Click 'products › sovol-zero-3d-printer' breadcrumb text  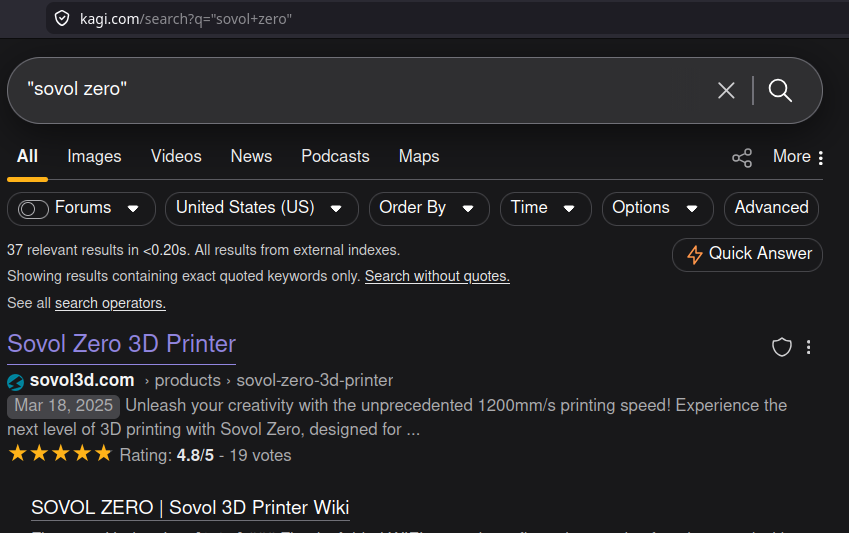coord(274,381)
